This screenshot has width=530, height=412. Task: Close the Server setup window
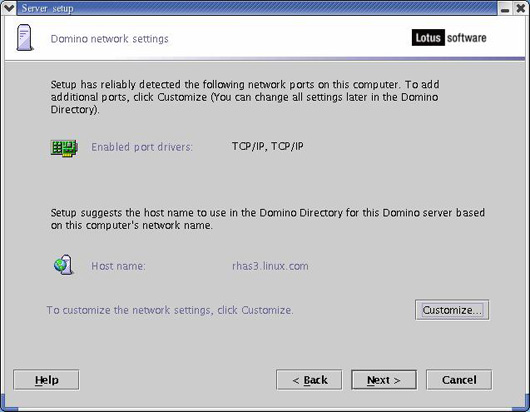tap(521, 8)
